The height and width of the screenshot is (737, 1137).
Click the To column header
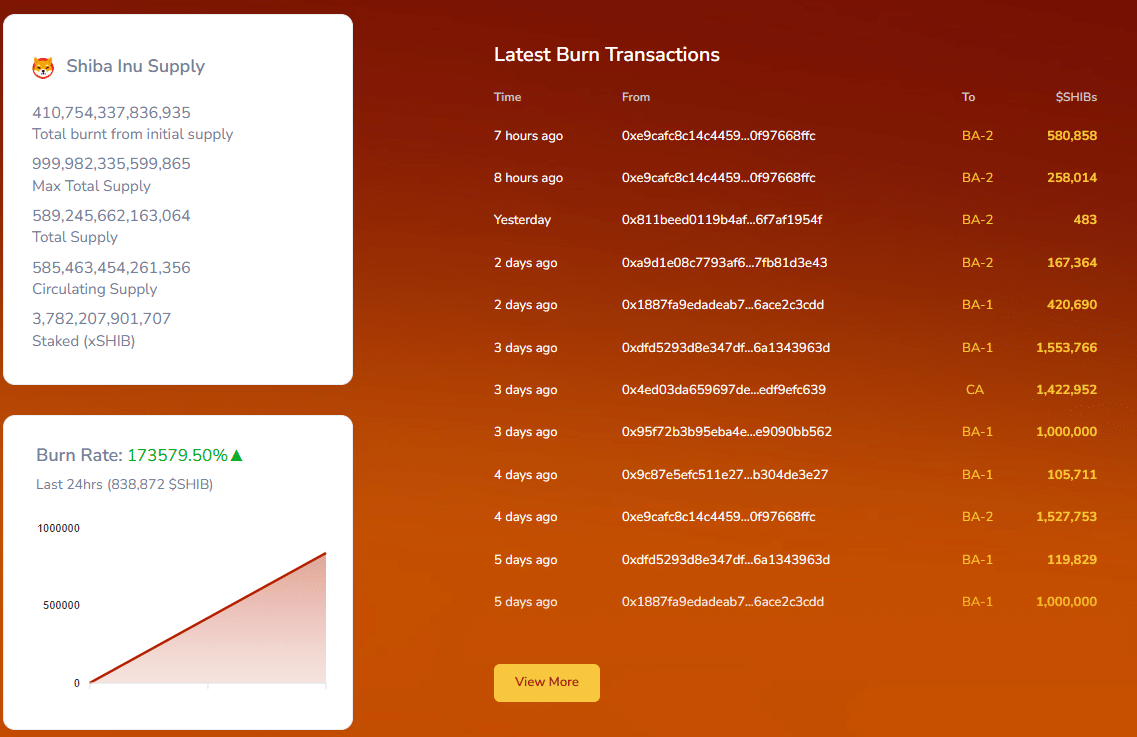coord(967,97)
